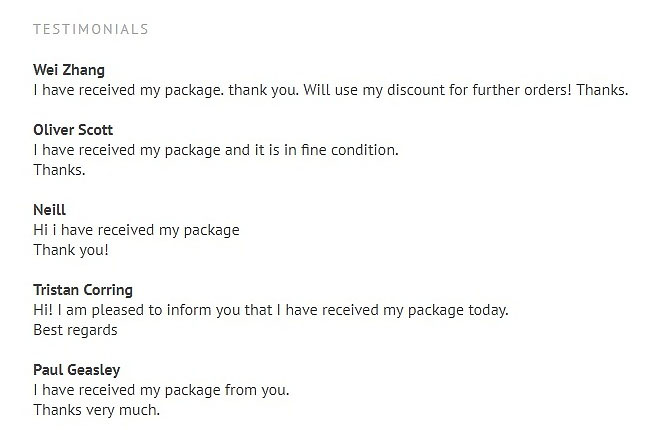Viewport: 670px width, 430px height.
Task: Select the Paul Geasley reviewer name
Action: click(79, 370)
